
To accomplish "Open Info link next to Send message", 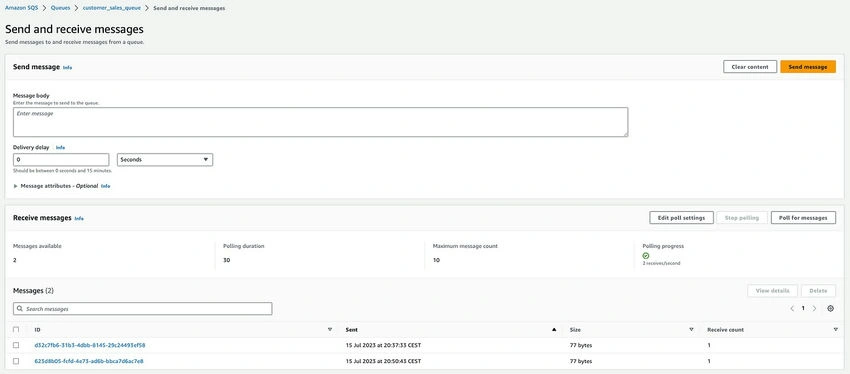I will click(67, 68).
